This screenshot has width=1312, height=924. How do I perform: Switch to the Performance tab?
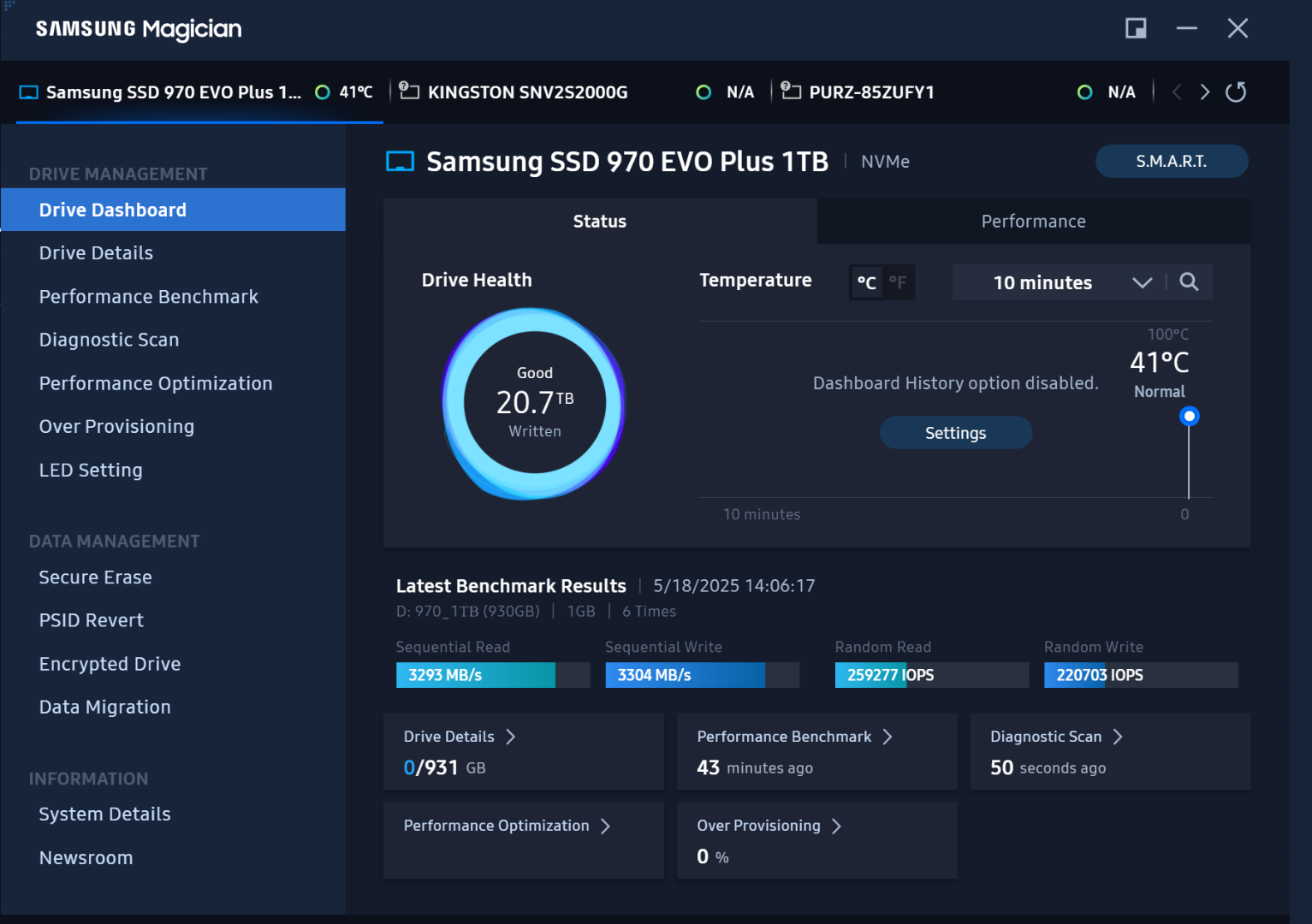click(1034, 222)
